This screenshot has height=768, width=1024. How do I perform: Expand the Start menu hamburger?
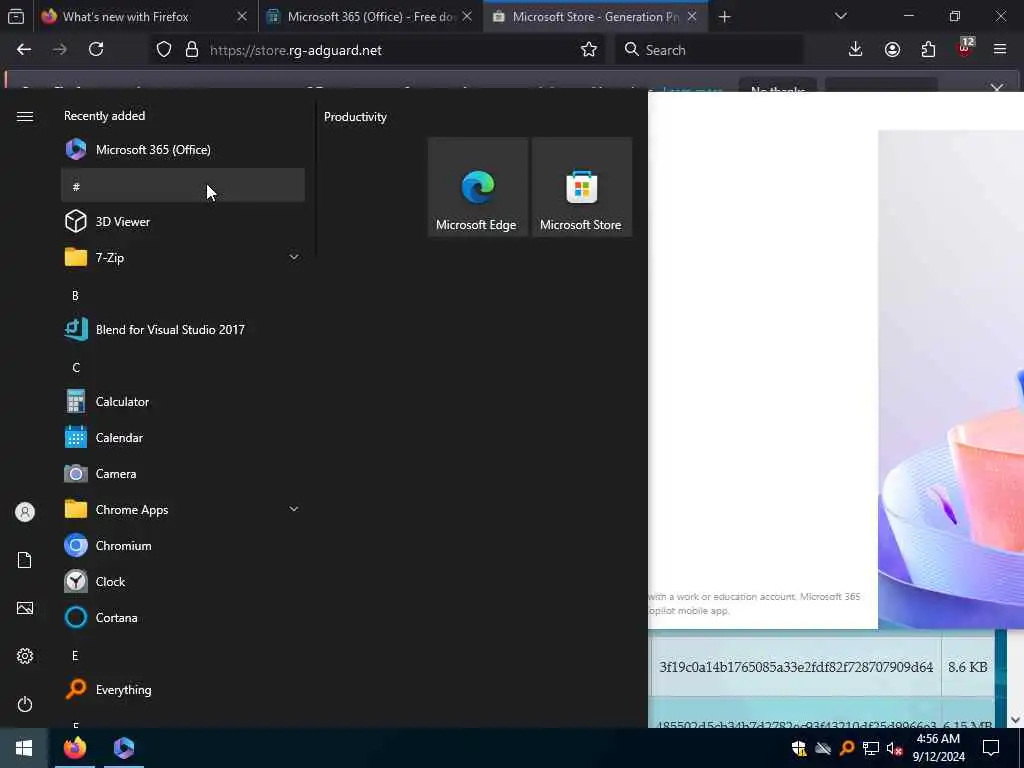pos(25,116)
